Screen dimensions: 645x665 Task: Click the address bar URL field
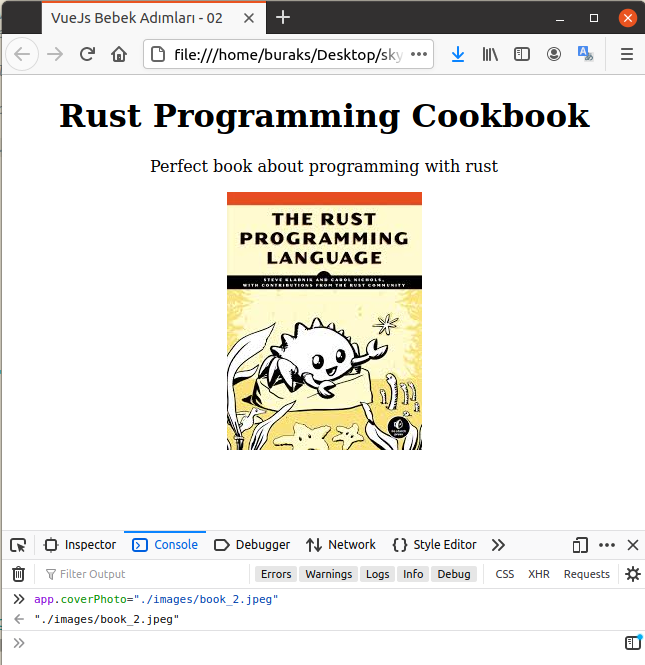click(288, 54)
